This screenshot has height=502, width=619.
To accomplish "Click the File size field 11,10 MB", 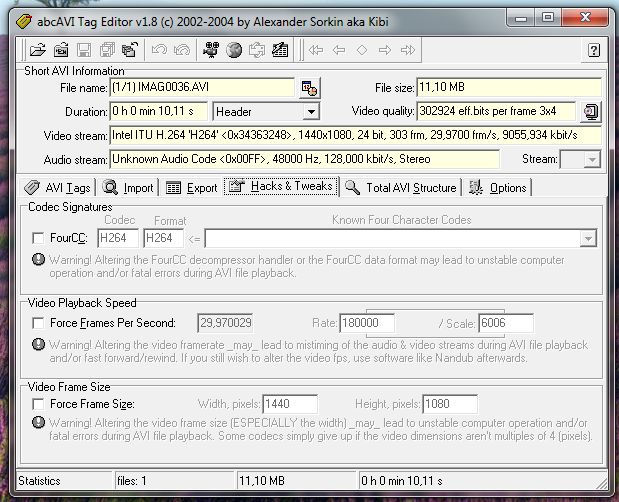I will (x=508, y=88).
